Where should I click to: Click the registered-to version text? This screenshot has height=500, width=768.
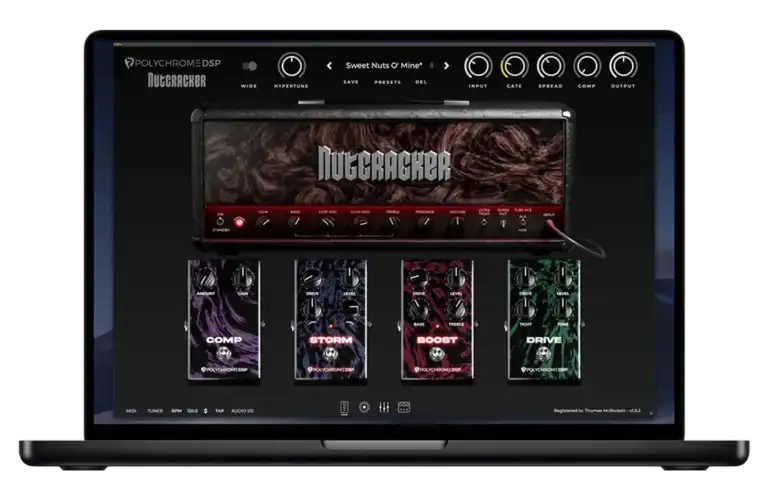click(x=597, y=410)
